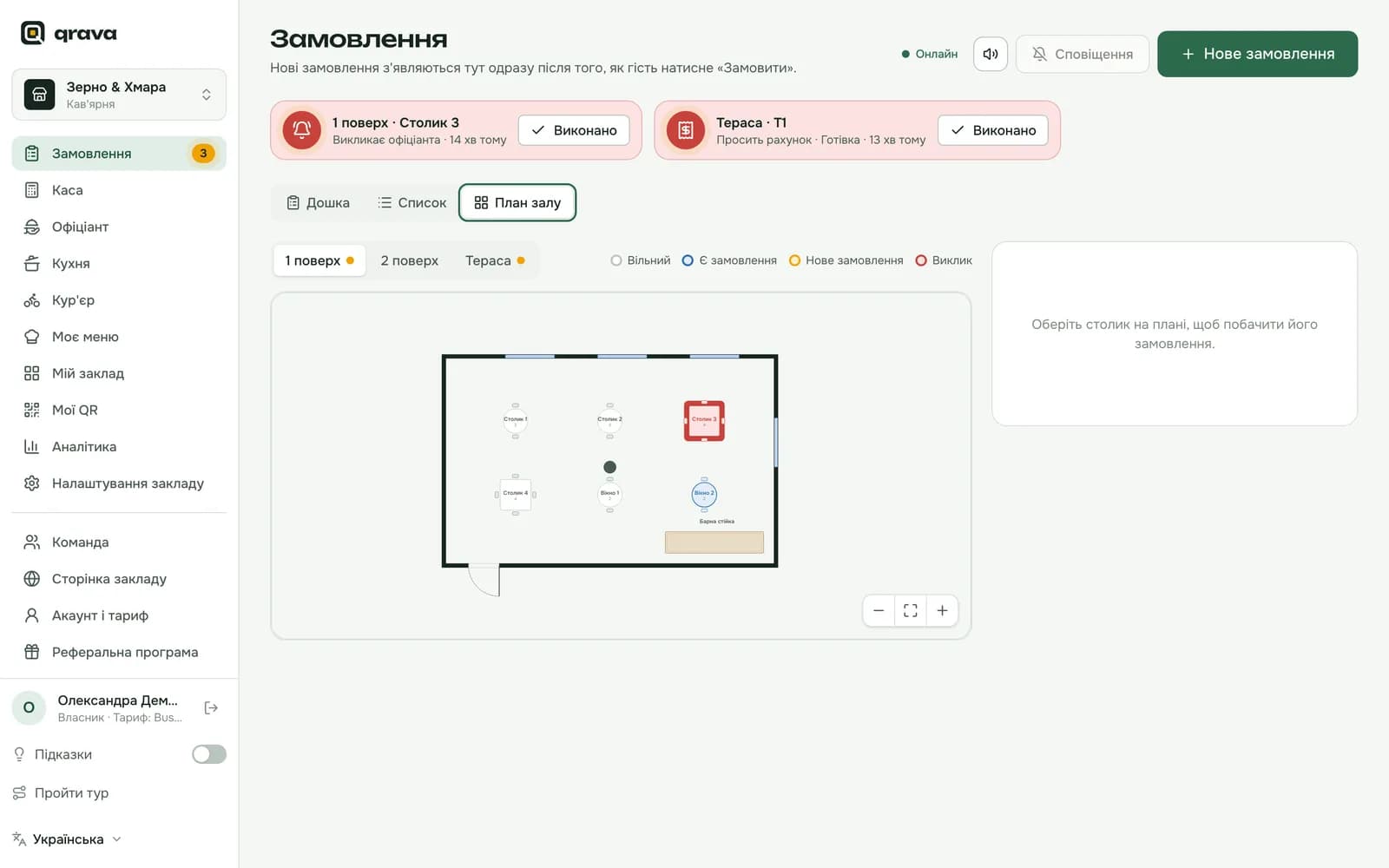Open Моє меню page

click(119, 337)
